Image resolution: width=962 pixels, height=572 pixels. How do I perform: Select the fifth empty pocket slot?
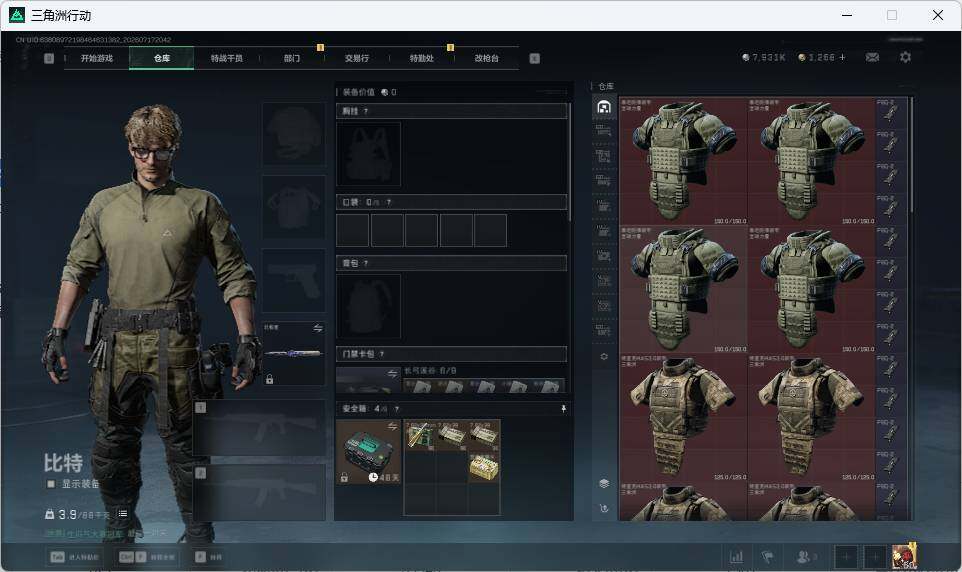(x=490, y=230)
